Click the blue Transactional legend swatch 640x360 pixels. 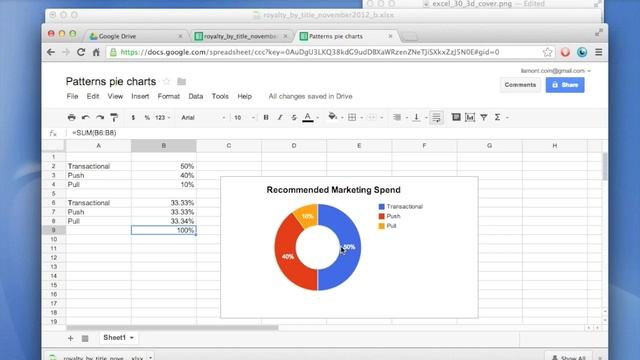click(382, 207)
